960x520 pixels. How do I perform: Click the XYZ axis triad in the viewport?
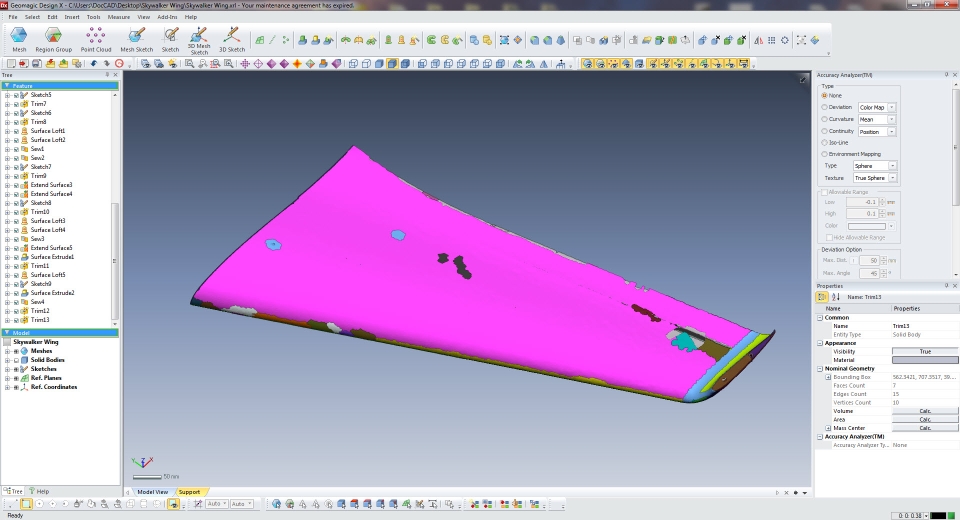click(x=142, y=462)
